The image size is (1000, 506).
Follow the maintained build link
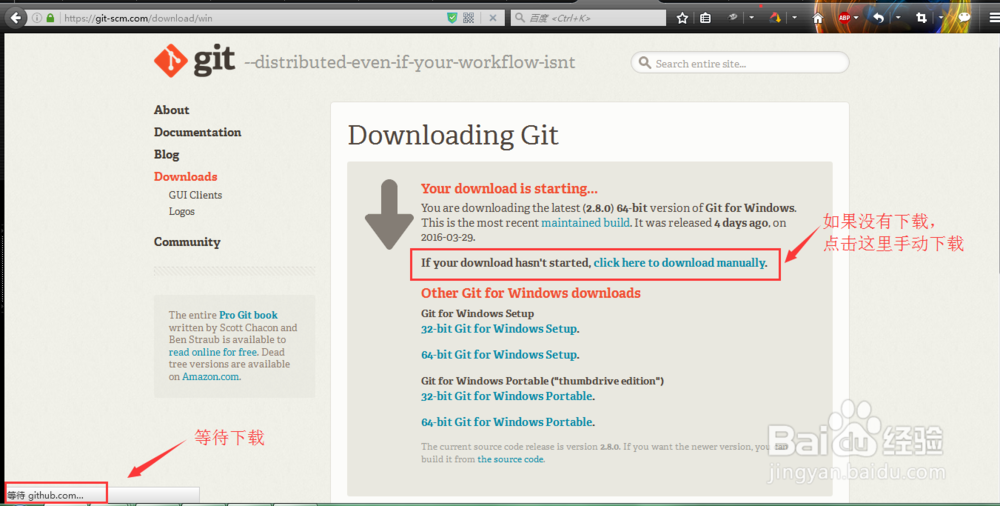(585, 223)
